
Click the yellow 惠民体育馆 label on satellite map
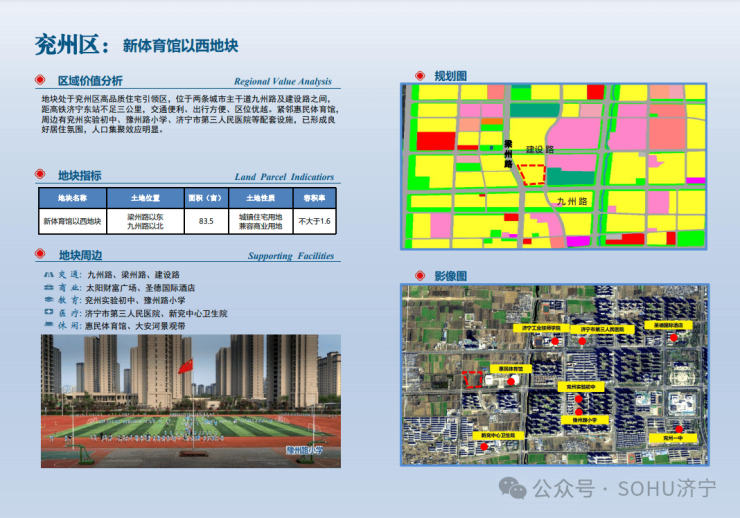click(511, 368)
